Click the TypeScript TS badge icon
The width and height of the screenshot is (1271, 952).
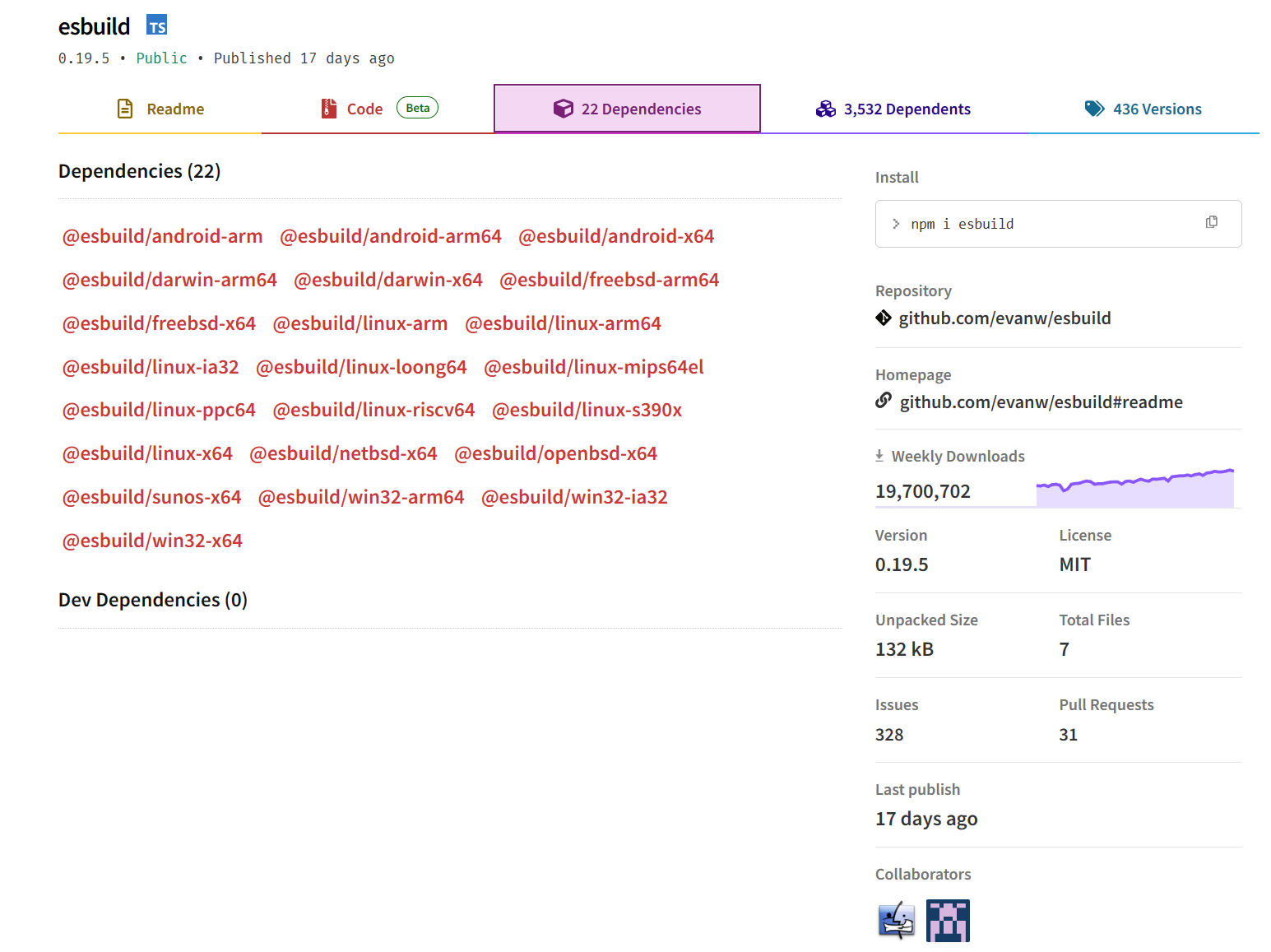pyautogui.click(x=156, y=26)
